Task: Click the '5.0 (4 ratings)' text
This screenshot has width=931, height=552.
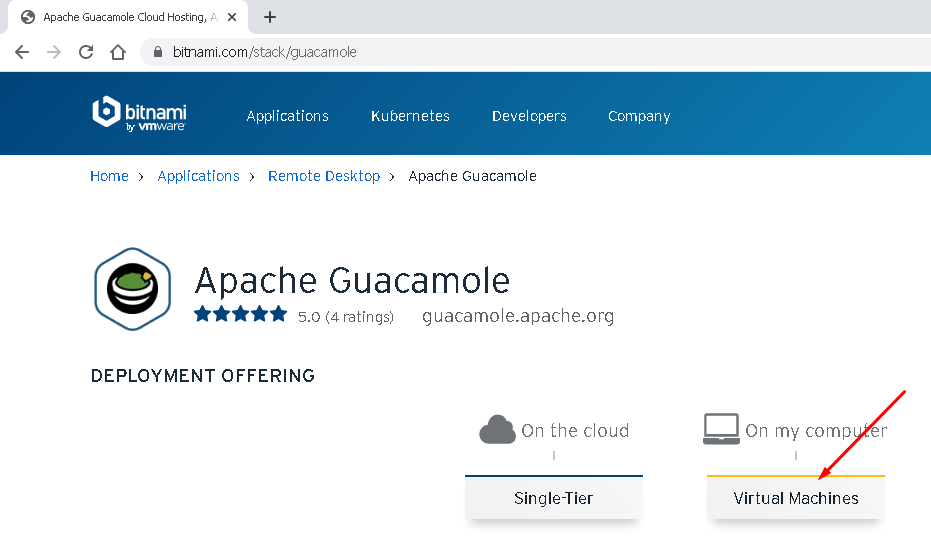Action: (346, 317)
